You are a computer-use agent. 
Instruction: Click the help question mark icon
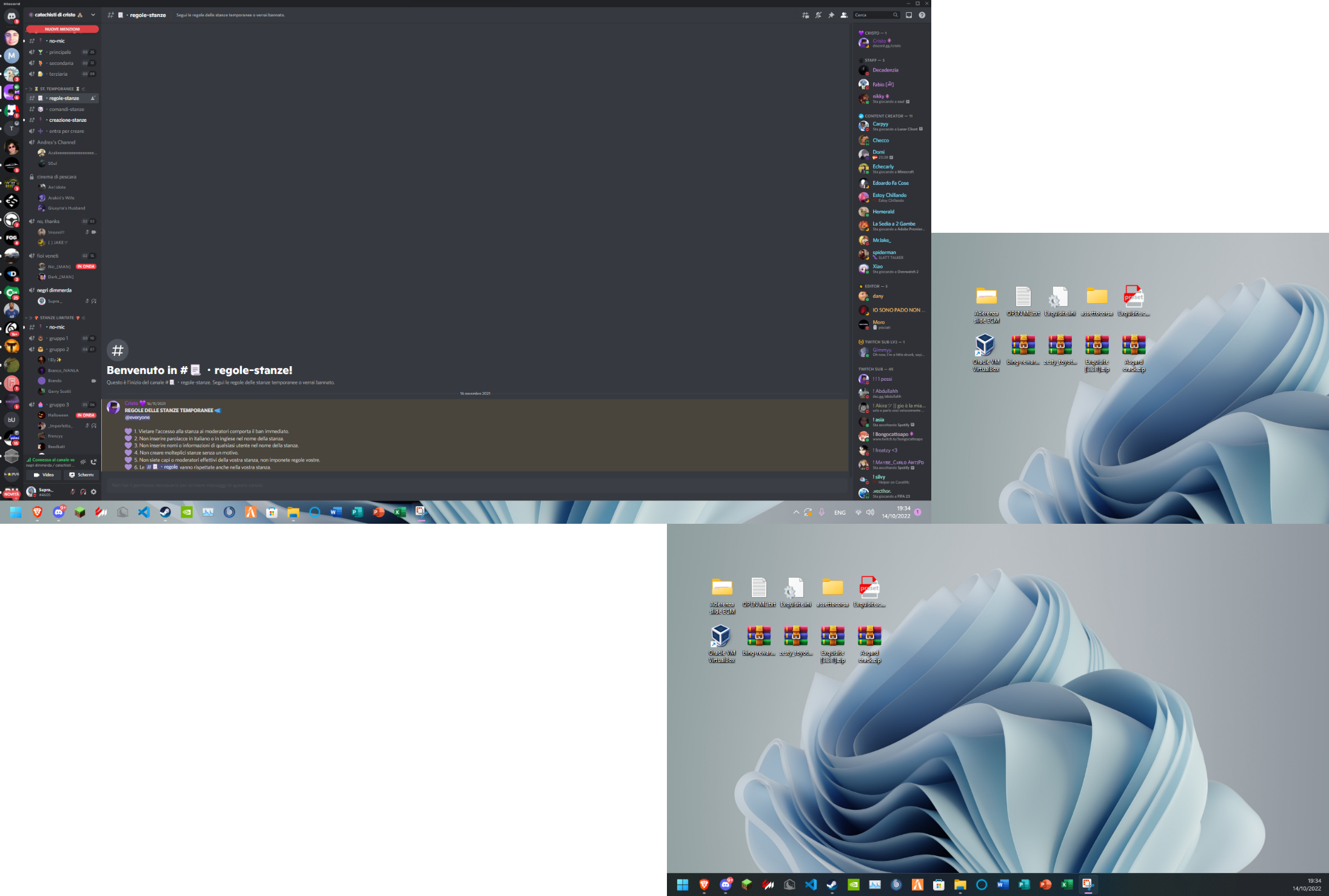click(922, 15)
